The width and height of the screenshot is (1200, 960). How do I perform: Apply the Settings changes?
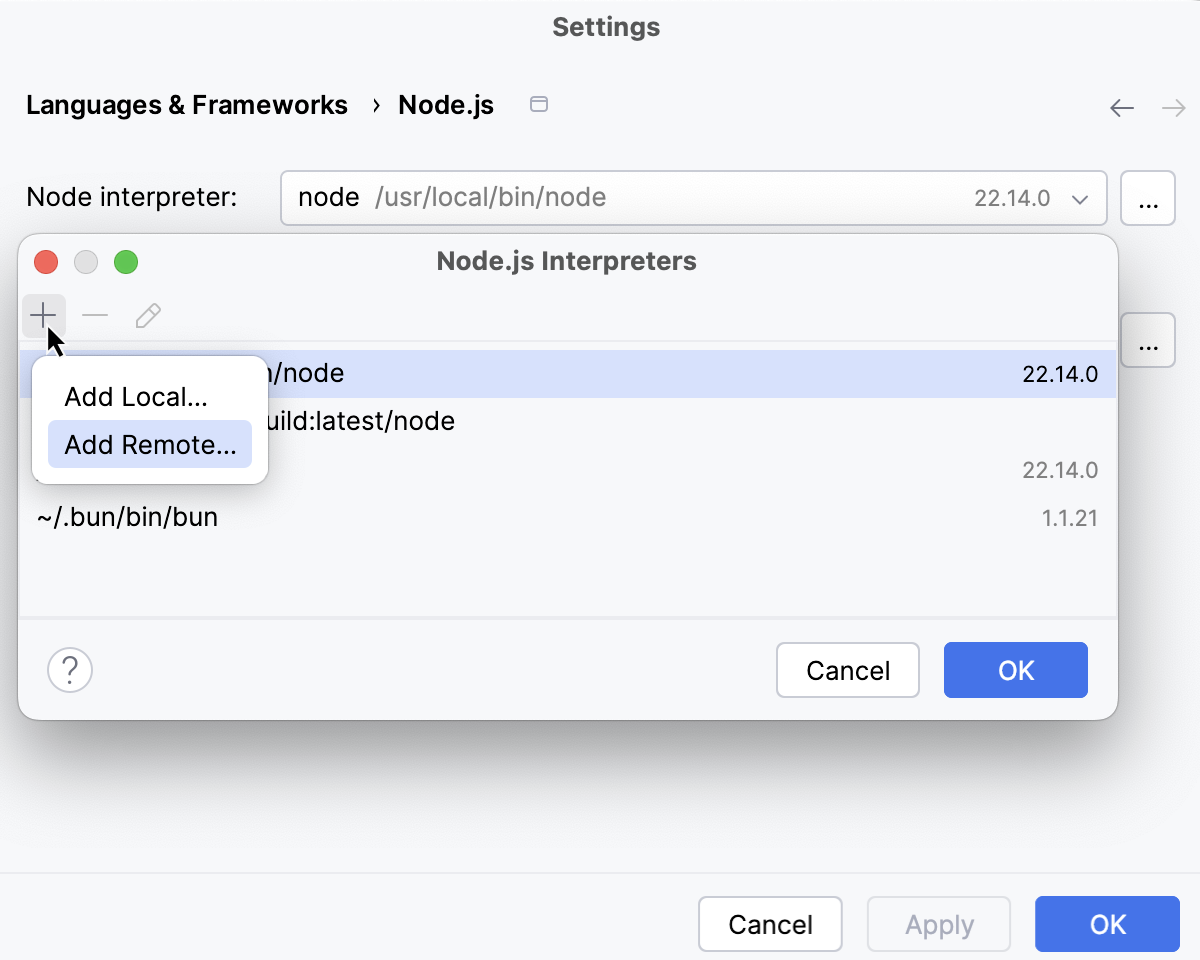click(938, 924)
